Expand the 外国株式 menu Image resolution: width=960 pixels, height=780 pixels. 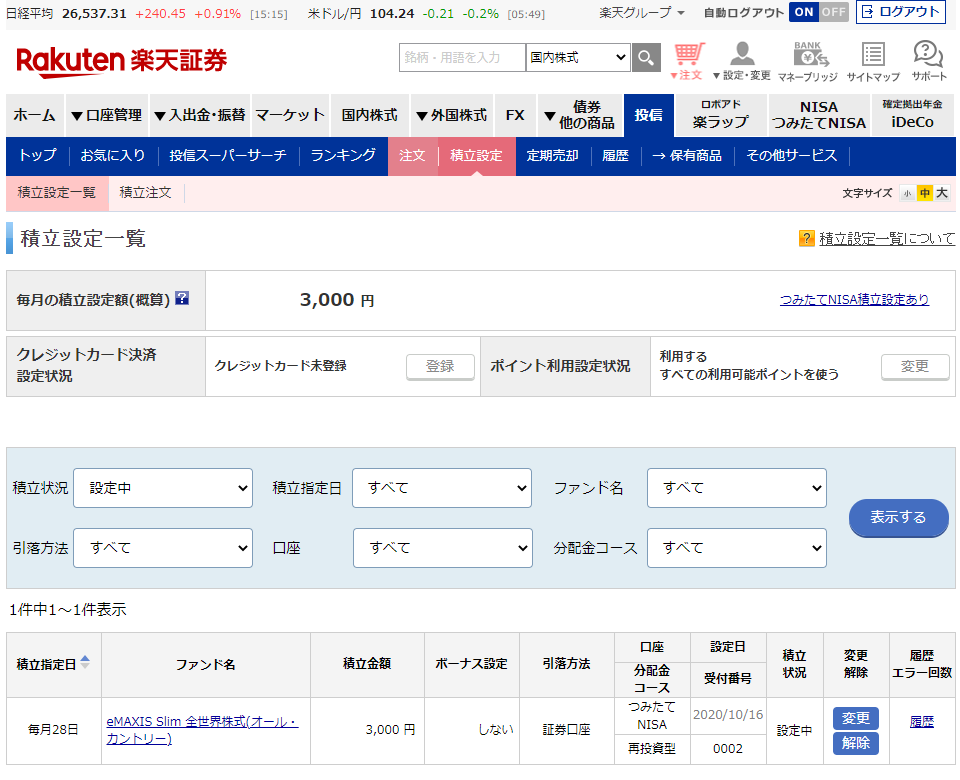click(x=451, y=115)
